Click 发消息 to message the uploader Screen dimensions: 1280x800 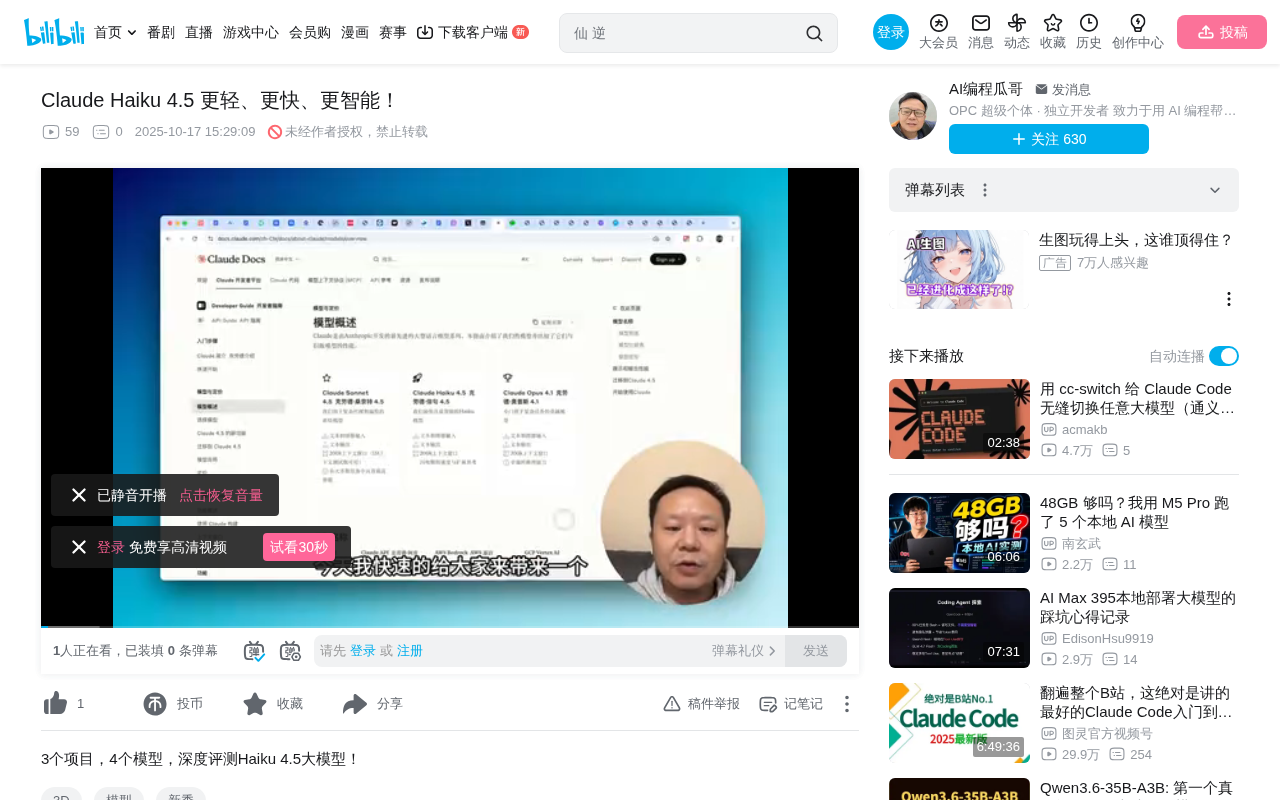pos(1063,89)
